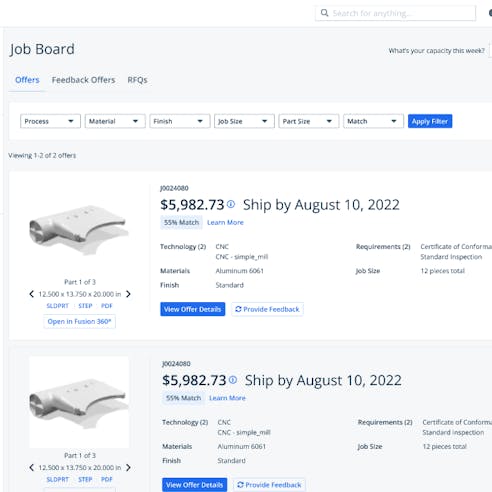Click the price info icon on second offer
Image resolution: width=492 pixels, height=492 pixels.
pos(233,380)
